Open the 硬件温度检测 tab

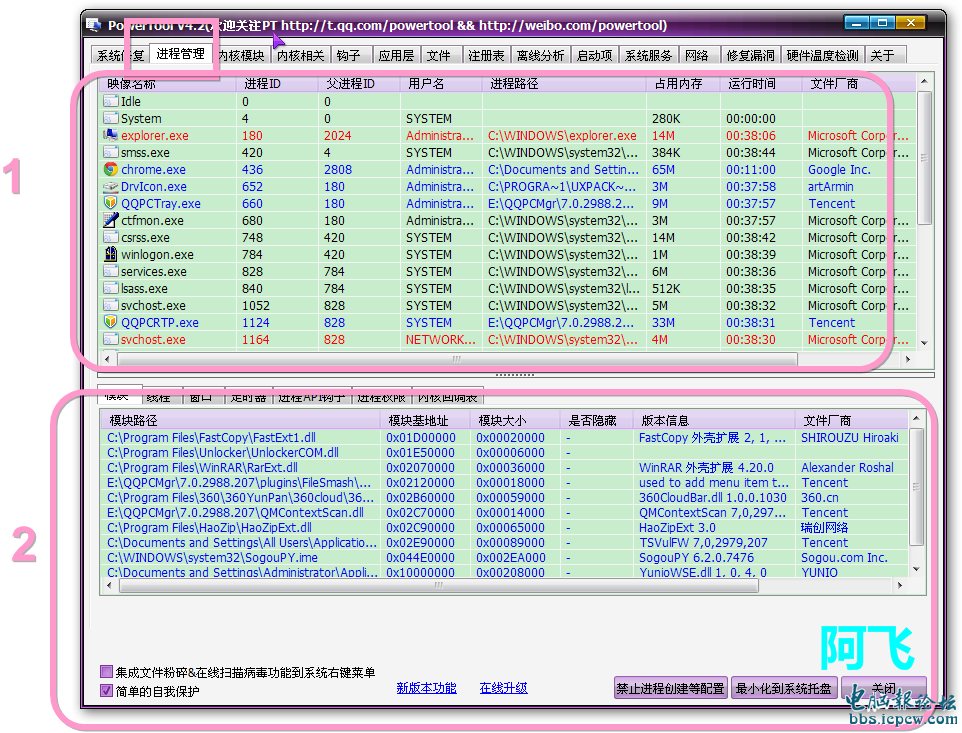click(x=822, y=55)
